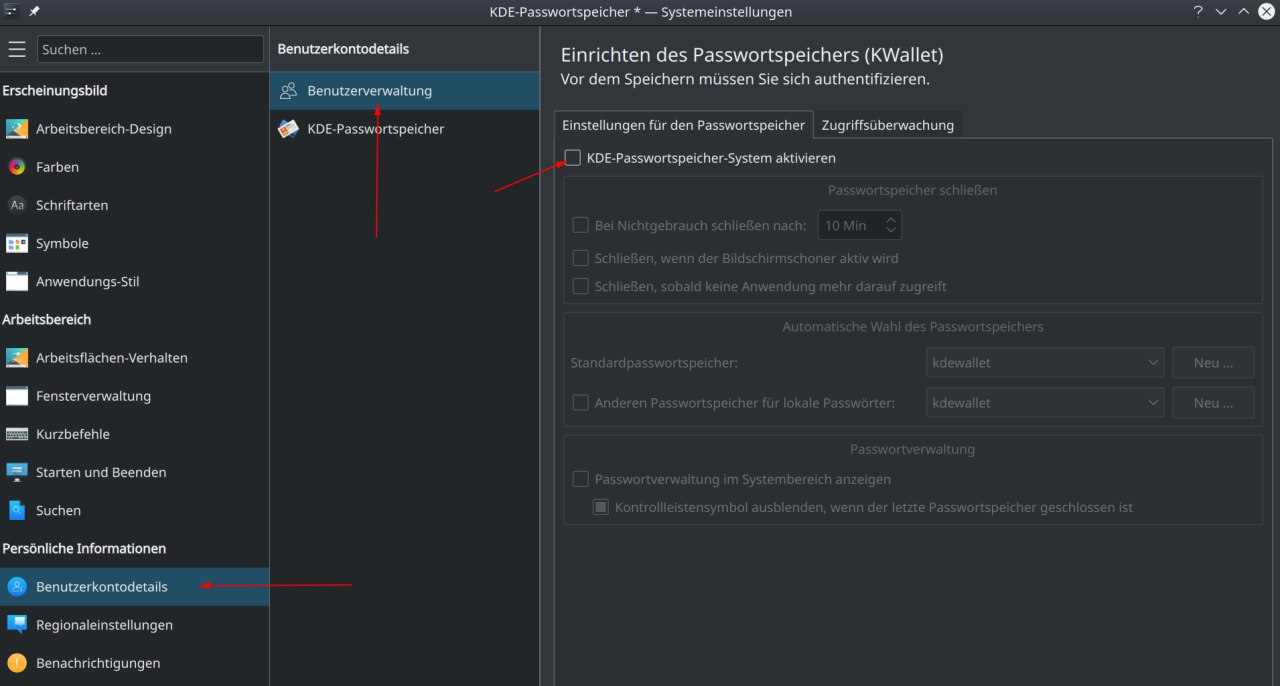Click the Benachrichtigungen warning icon
Image resolution: width=1280 pixels, height=686 pixels.
17,663
